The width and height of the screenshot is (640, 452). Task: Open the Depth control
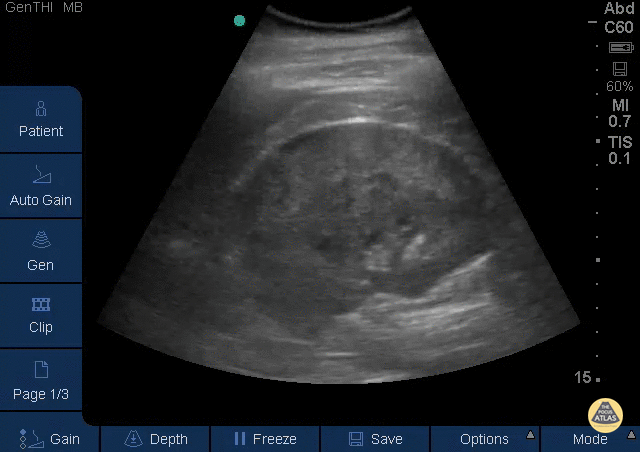coord(156,439)
